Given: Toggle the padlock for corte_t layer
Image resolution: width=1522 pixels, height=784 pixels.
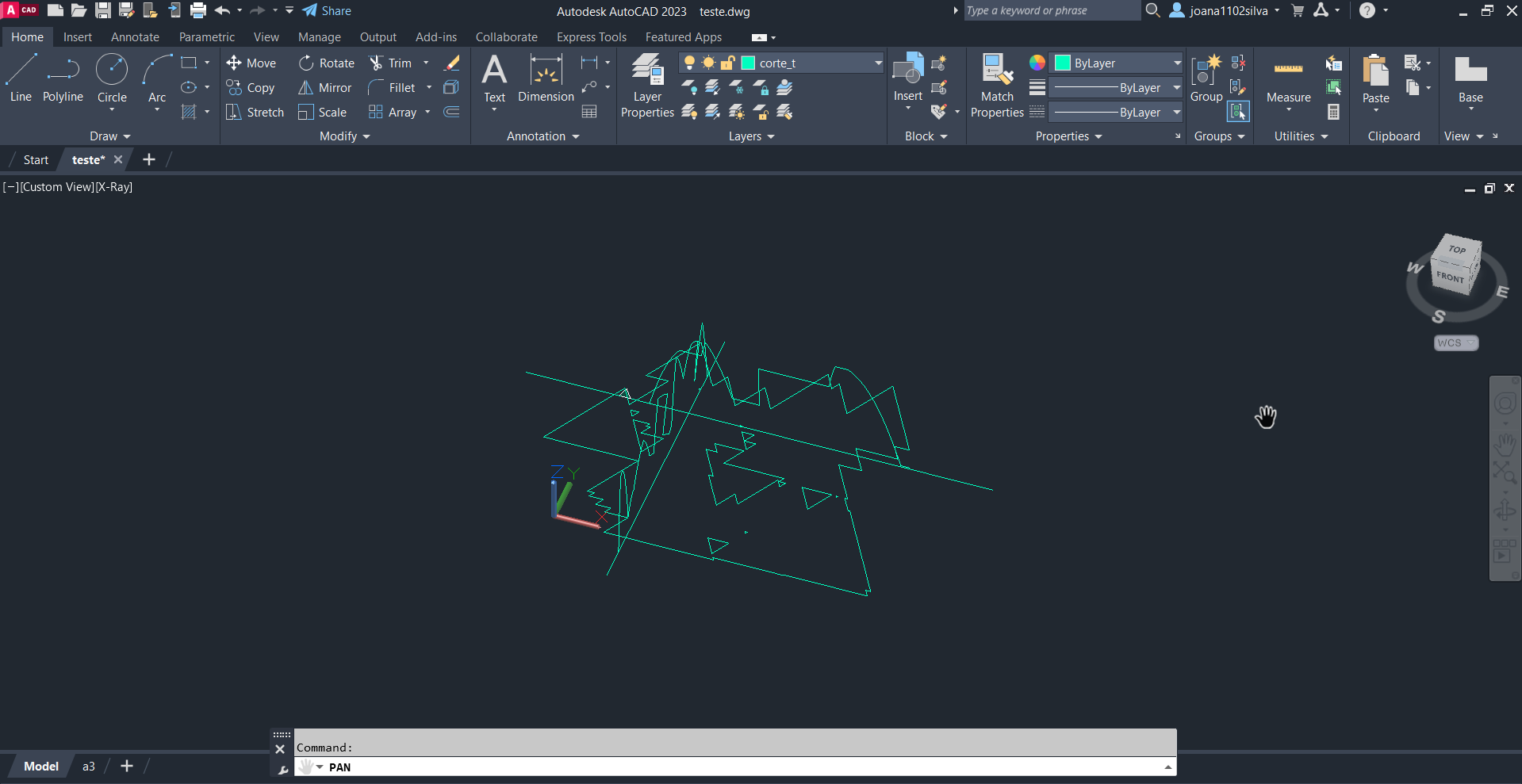Looking at the screenshot, I should point(727,63).
